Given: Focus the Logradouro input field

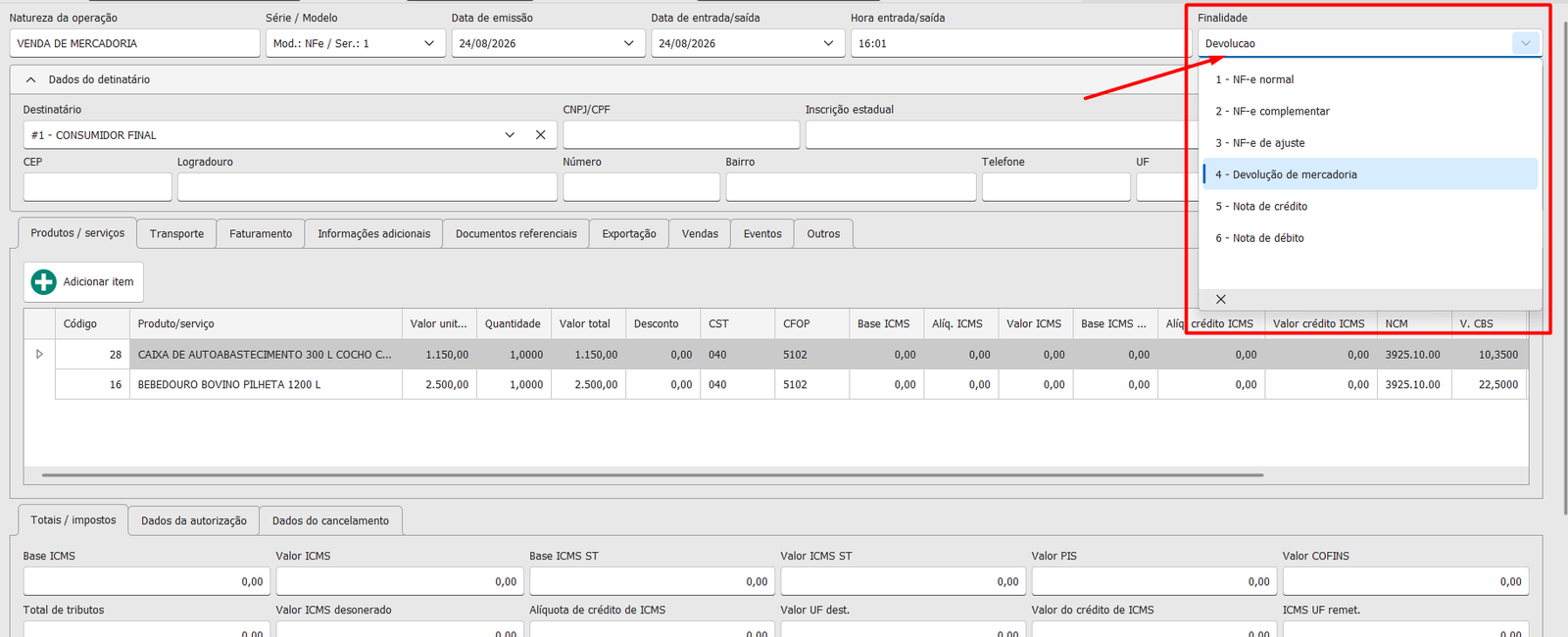Looking at the screenshot, I should (x=367, y=187).
